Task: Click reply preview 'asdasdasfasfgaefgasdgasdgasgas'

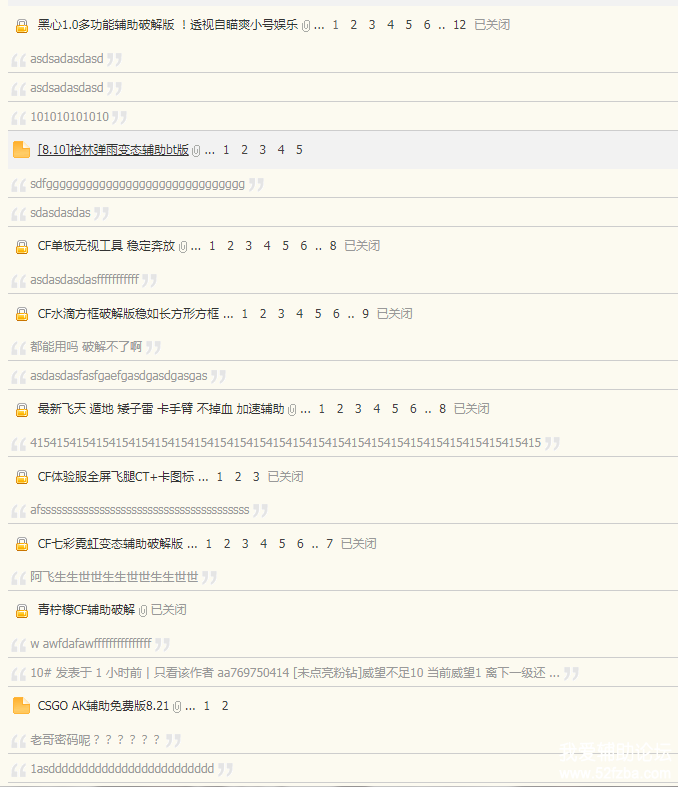Action: (118, 375)
